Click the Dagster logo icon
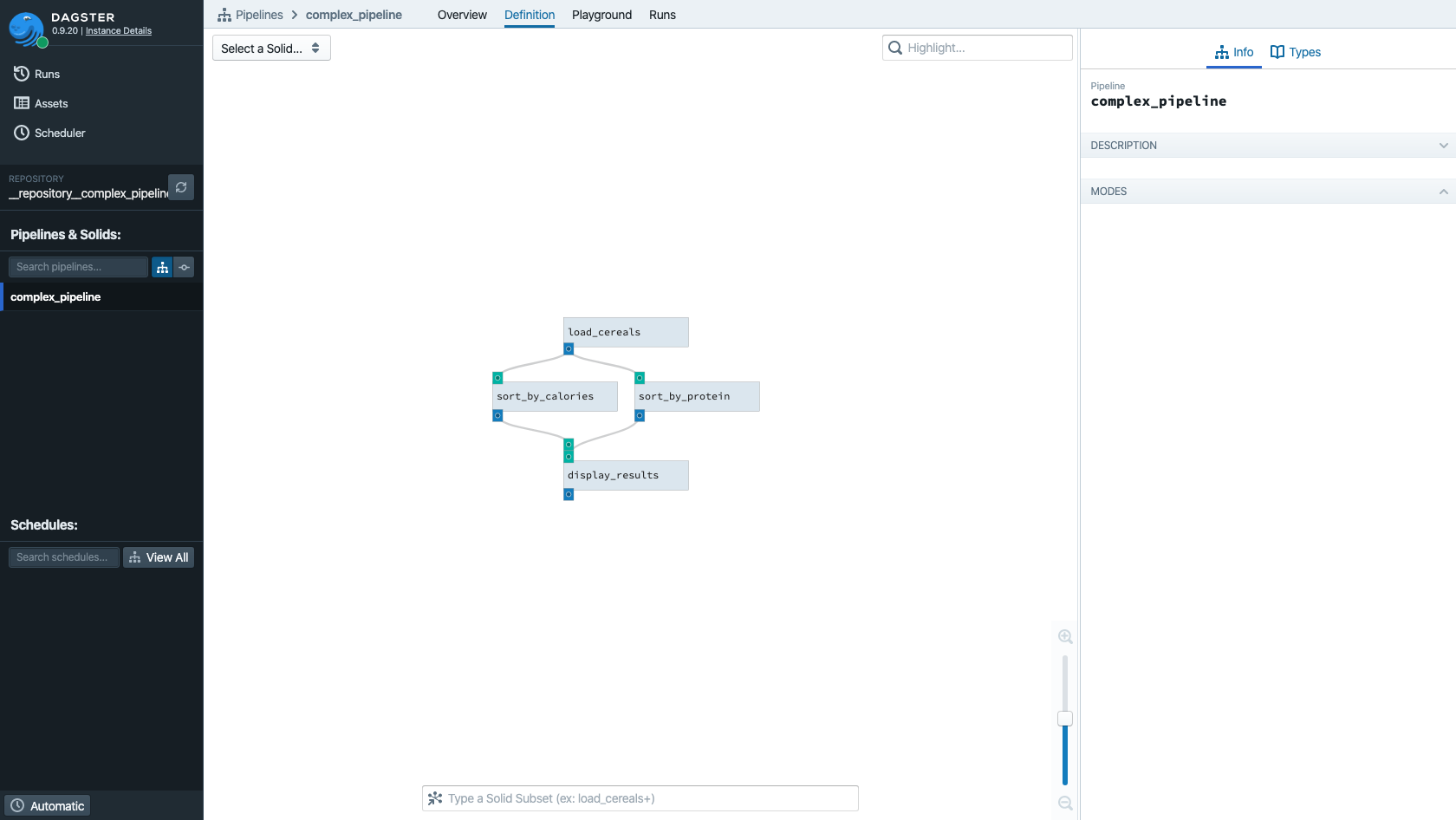This screenshot has width=1456, height=820. [x=27, y=29]
